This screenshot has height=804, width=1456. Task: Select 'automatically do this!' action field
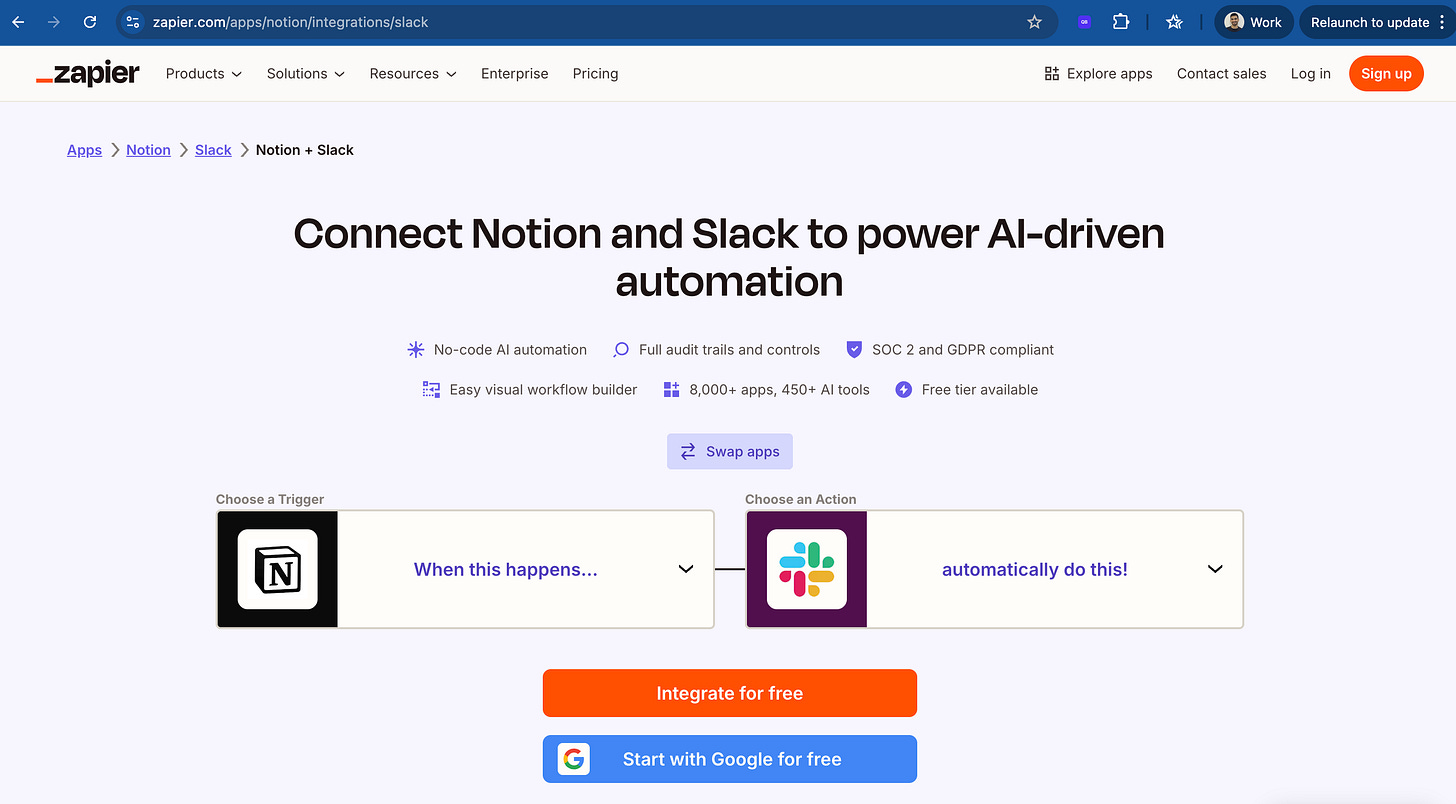click(x=995, y=569)
